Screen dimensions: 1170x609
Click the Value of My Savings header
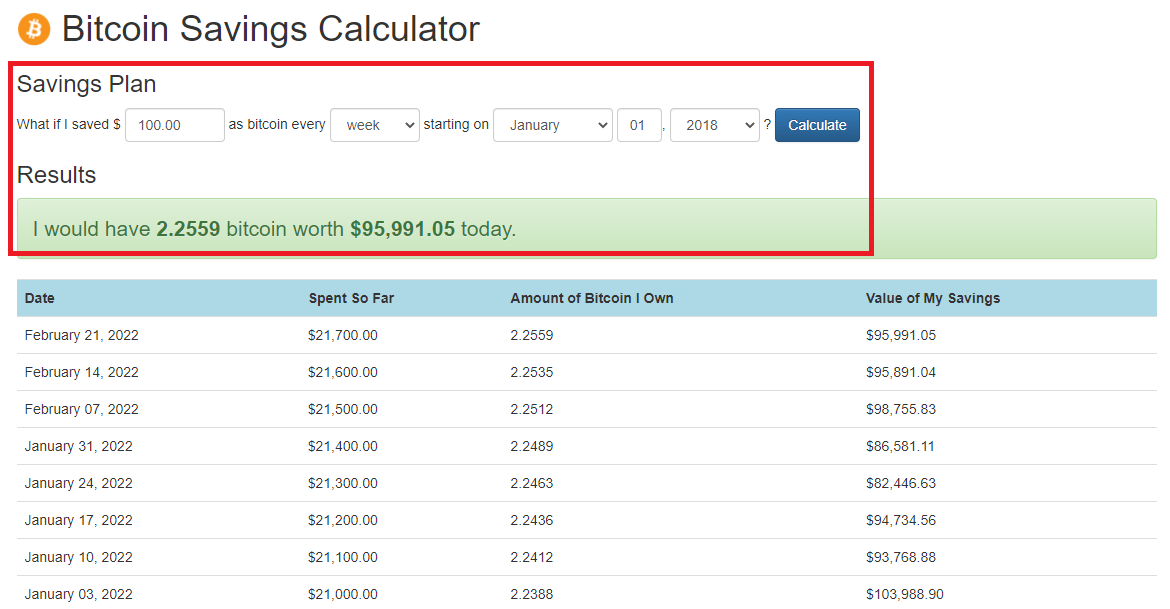[x=933, y=298]
